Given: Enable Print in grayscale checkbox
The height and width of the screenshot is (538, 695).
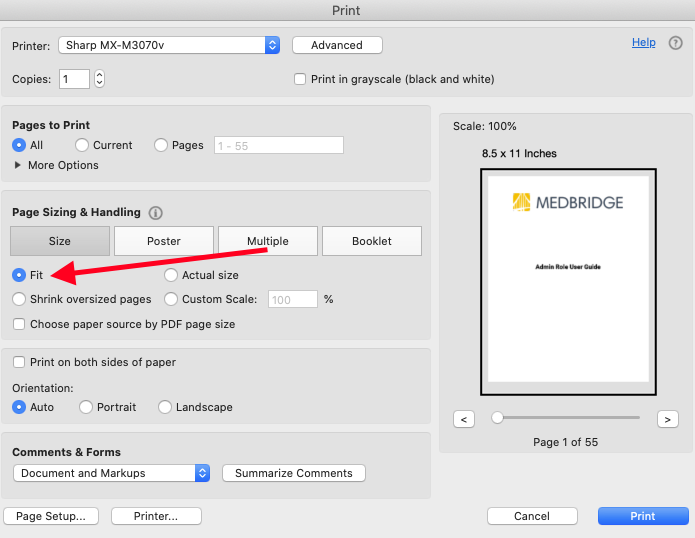Looking at the screenshot, I should coord(300,79).
